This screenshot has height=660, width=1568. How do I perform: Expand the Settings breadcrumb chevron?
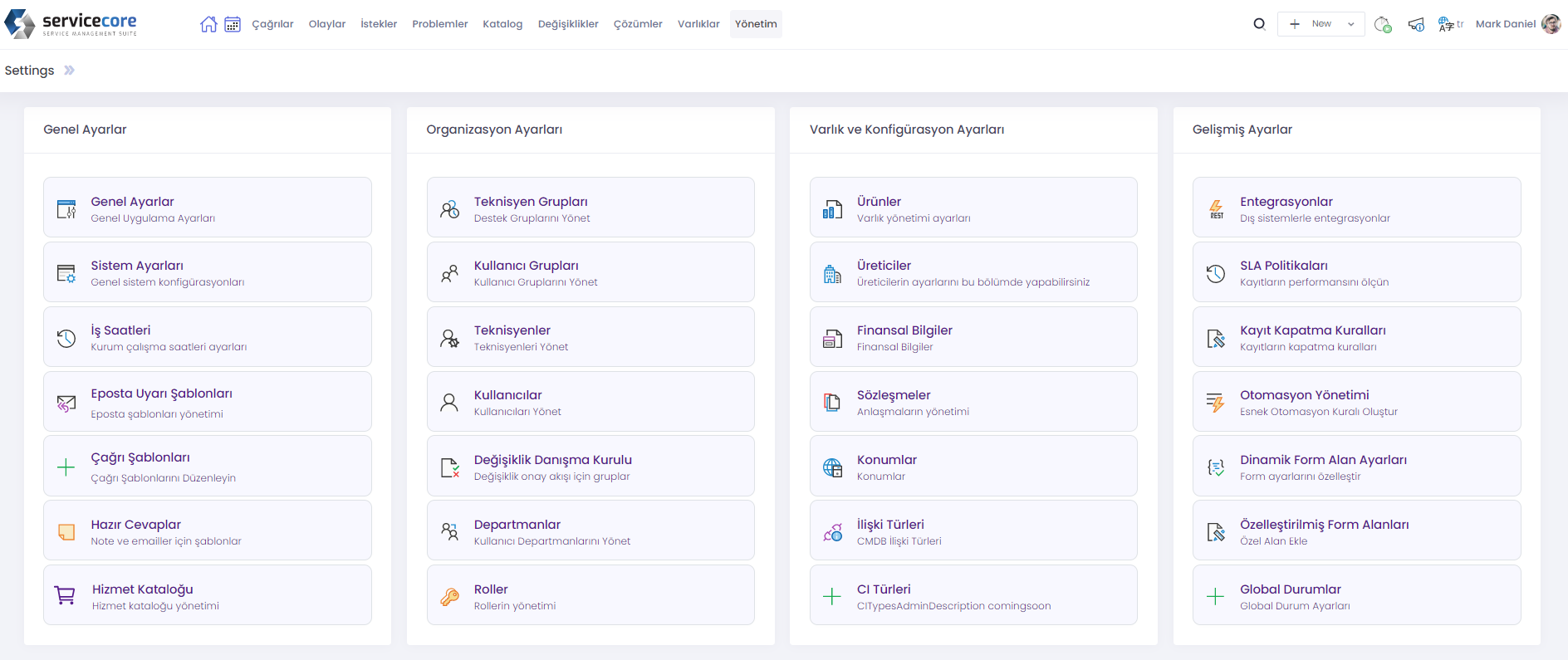pos(70,71)
